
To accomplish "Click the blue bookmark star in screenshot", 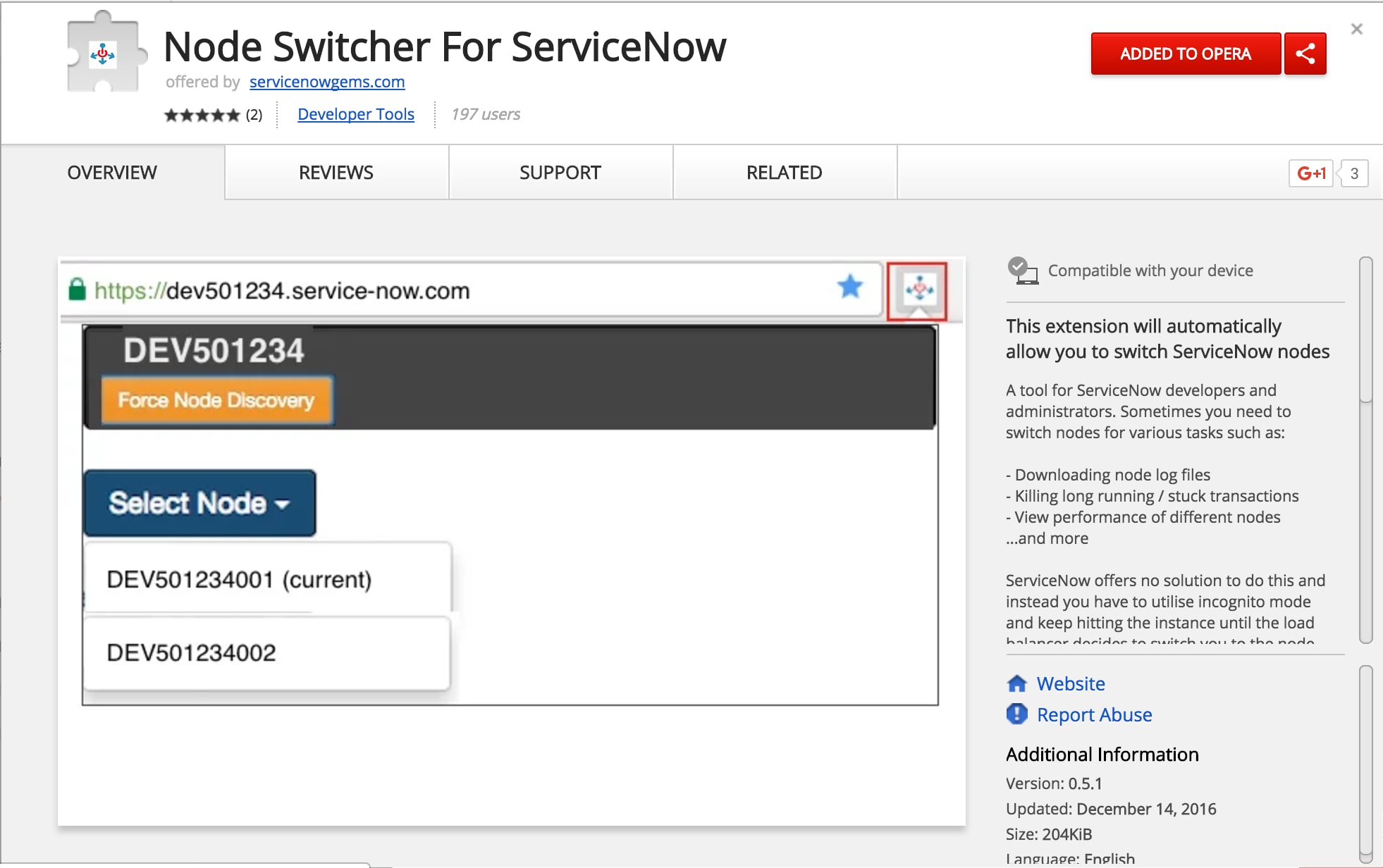I will 850,287.
